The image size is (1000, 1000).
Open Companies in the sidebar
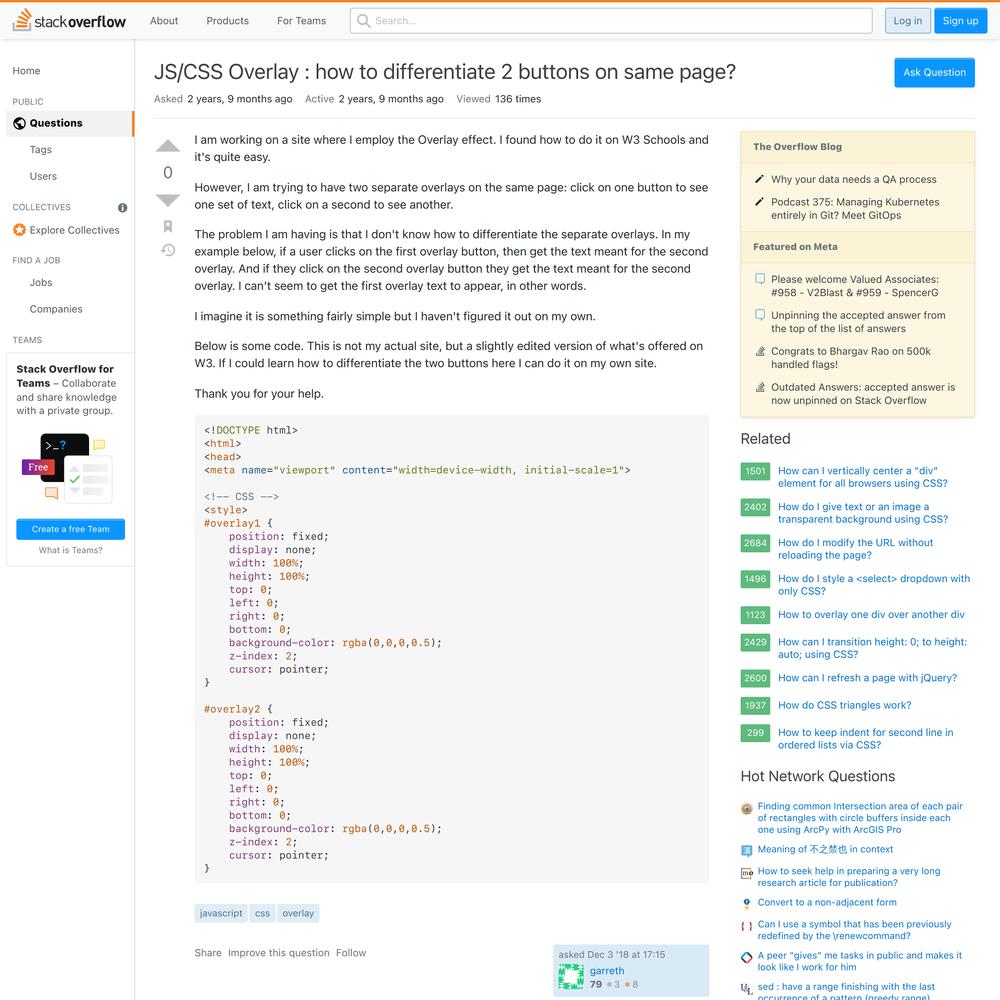tap(56, 309)
